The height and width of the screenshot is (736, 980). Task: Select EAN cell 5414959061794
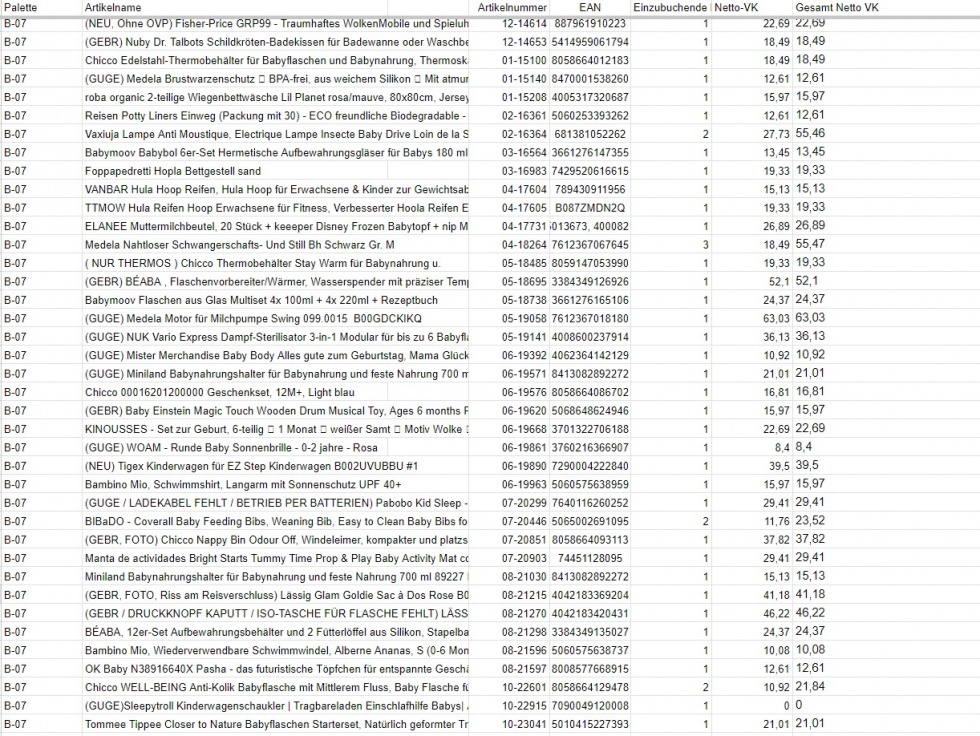click(x=589, y=42)
